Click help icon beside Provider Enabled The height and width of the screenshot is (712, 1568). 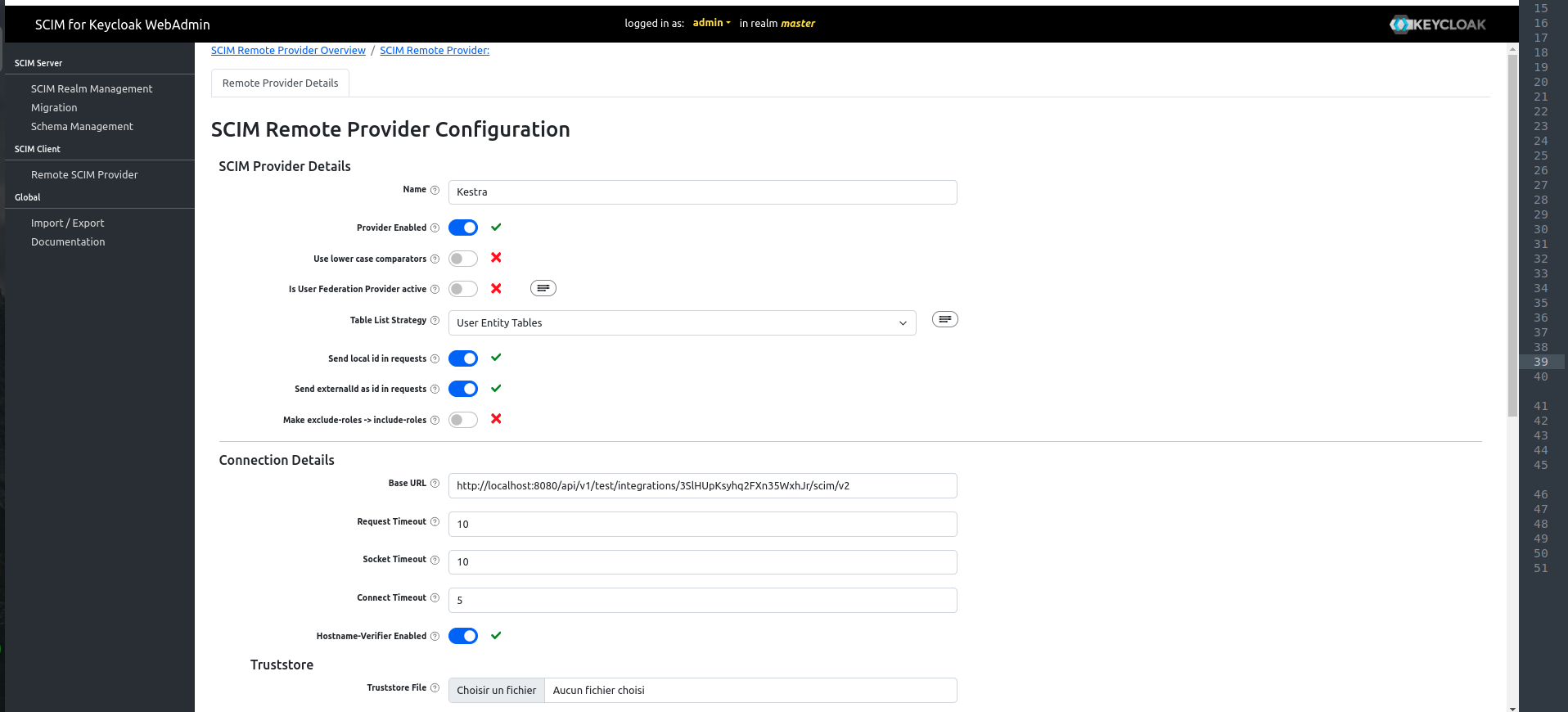(x=435, y=228)
